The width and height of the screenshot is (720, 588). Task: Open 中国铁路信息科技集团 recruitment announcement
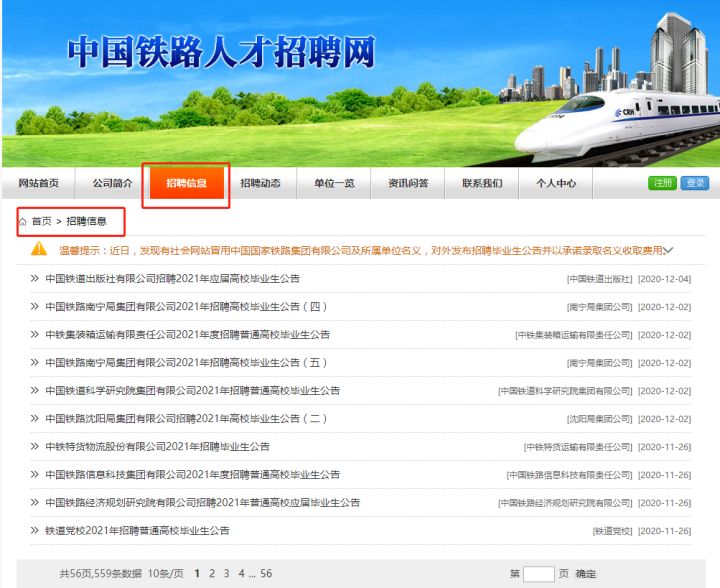(x=192, y=475)
